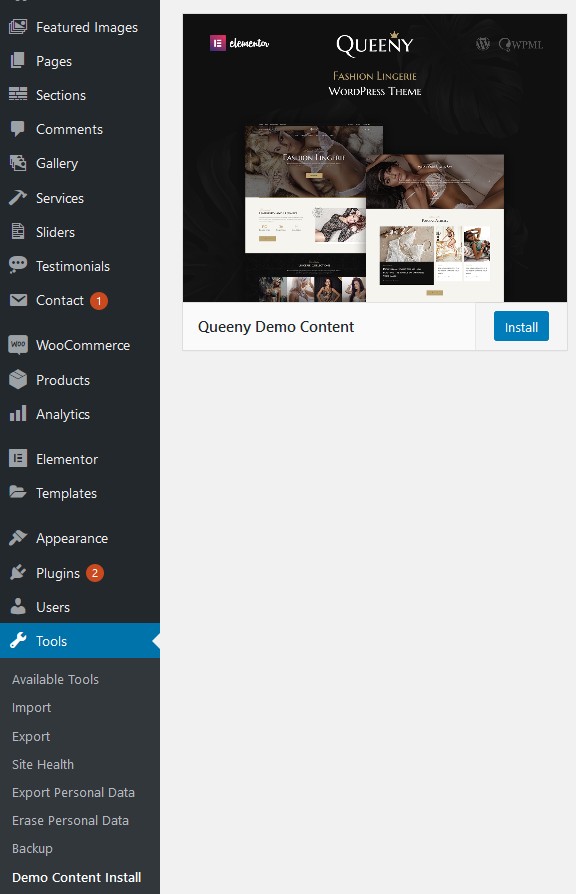This screenshot has width=576, height=894.
Task: Click the Gallery icon in the sidebar
Action: (18, 163)
